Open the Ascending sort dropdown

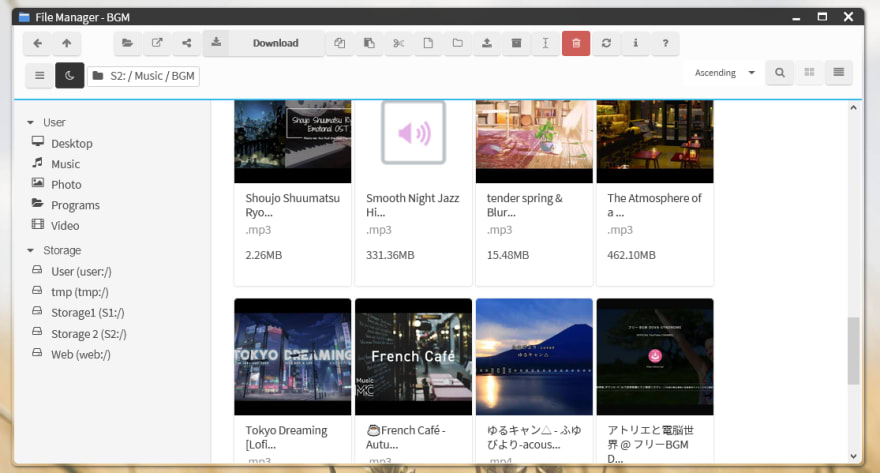pyautogui.click(x=724, y=73)
